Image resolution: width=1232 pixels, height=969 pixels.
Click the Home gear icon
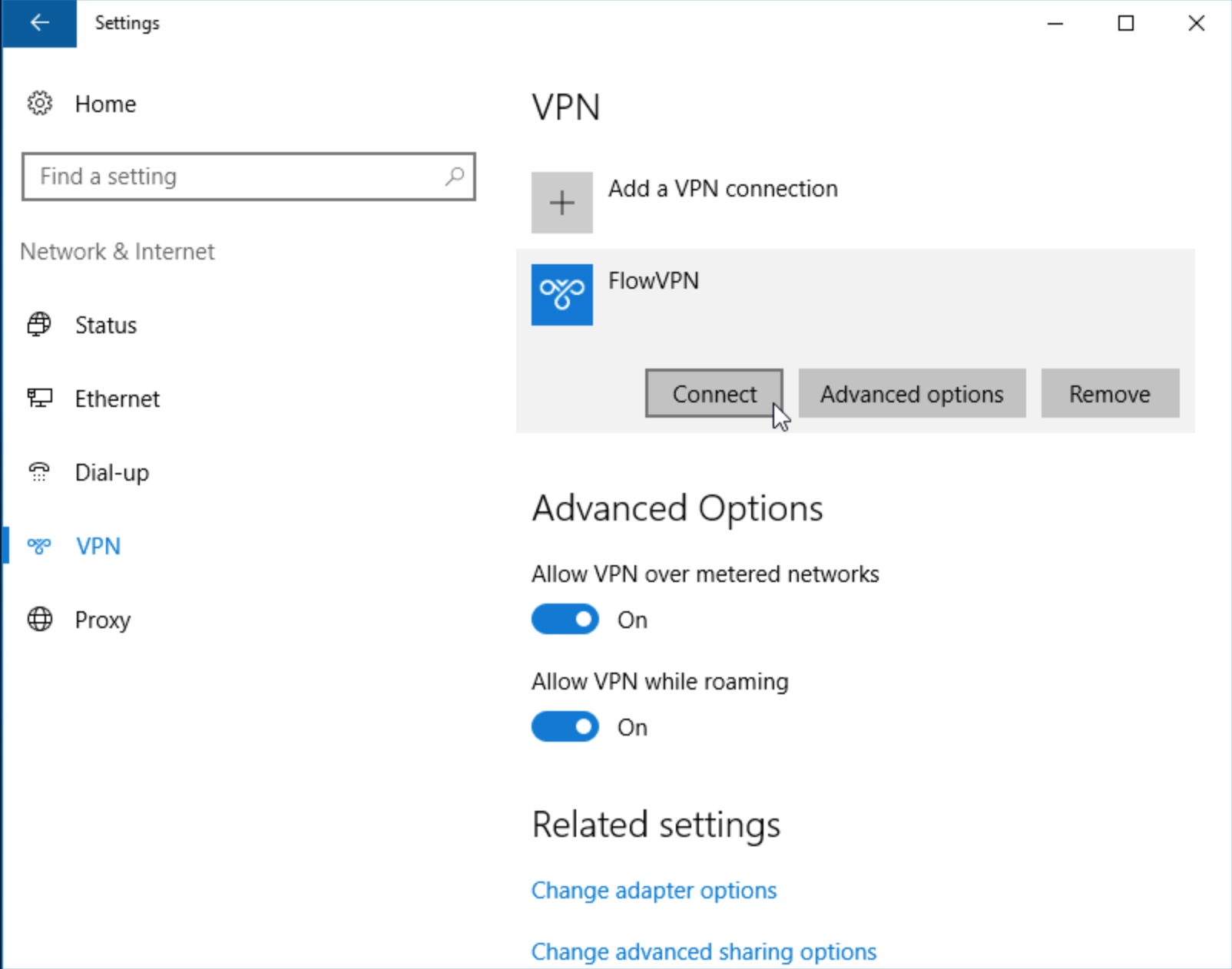coord(40,104)
